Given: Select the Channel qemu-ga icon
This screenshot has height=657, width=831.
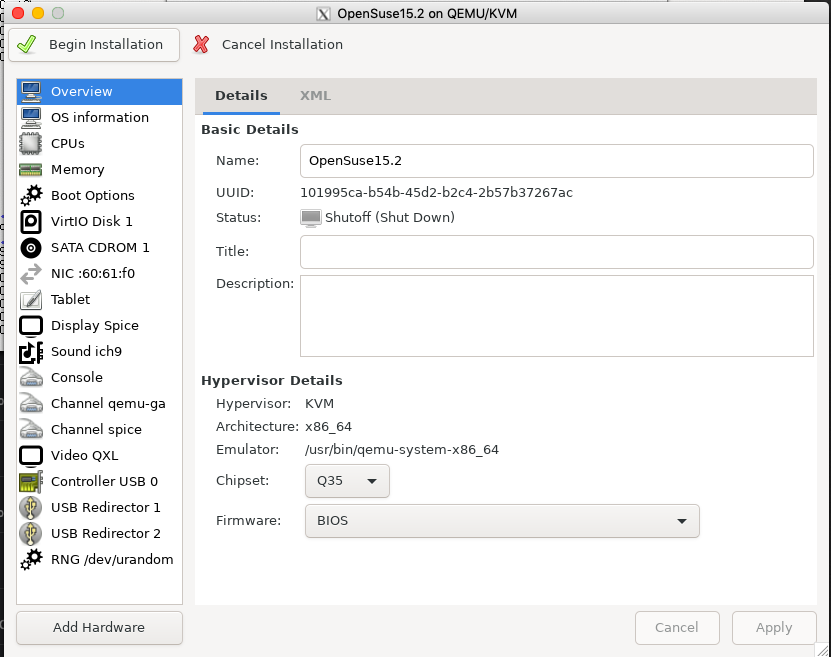Looking at the screenshot, I should [x=31, y=403].
